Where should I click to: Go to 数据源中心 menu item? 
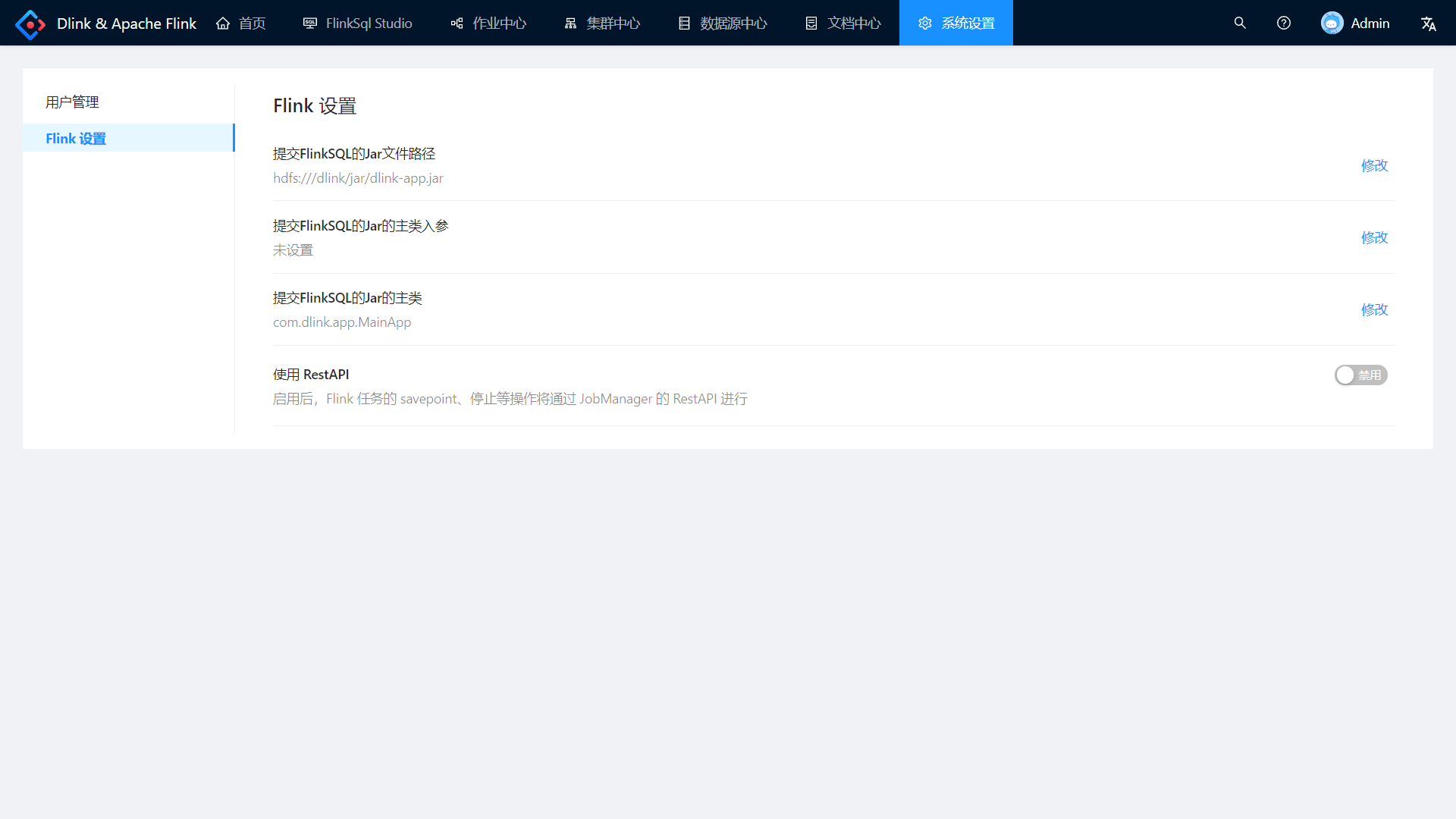point(723,24)
